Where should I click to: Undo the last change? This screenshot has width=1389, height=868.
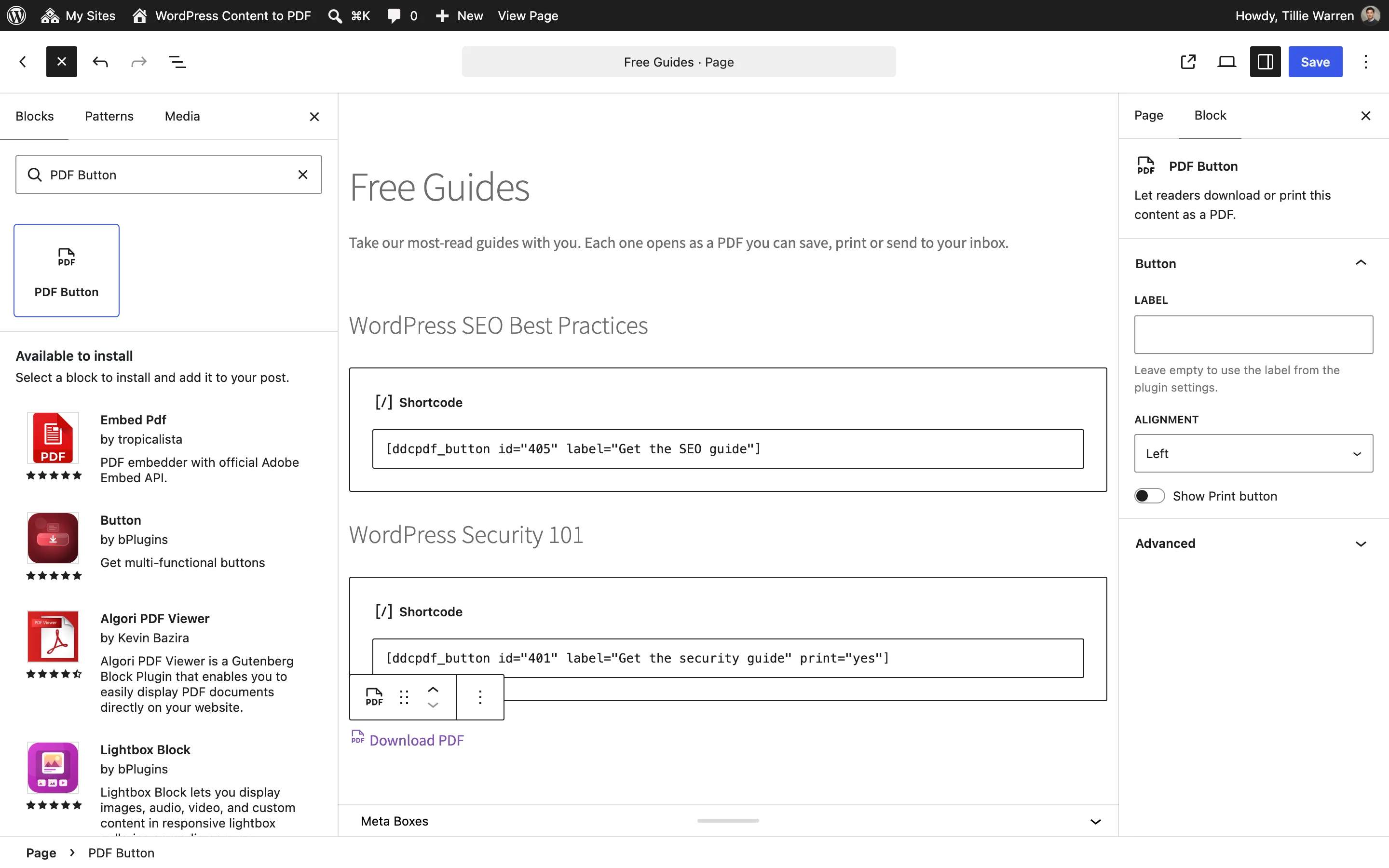[100, 62]
